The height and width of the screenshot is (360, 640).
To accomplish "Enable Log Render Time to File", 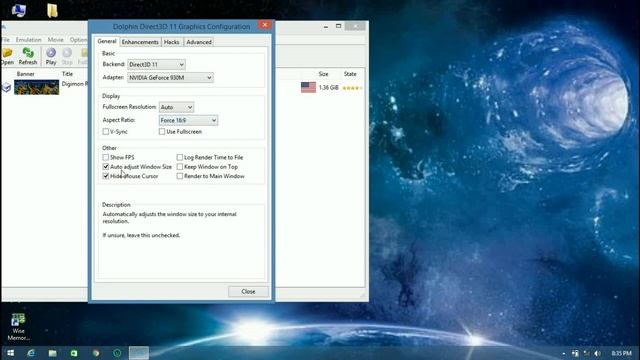I will 180,157.
